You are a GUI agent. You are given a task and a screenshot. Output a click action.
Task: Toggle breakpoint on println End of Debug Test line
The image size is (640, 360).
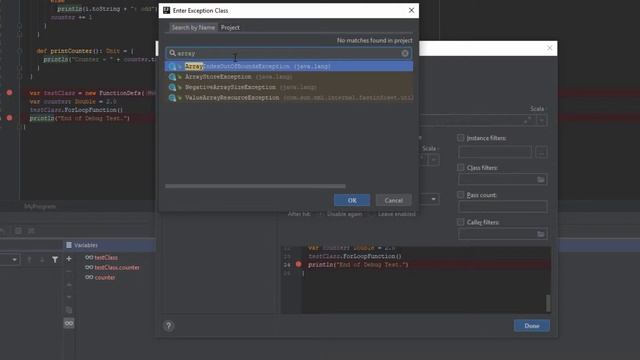pyautogui.click(x=9, y=118)
